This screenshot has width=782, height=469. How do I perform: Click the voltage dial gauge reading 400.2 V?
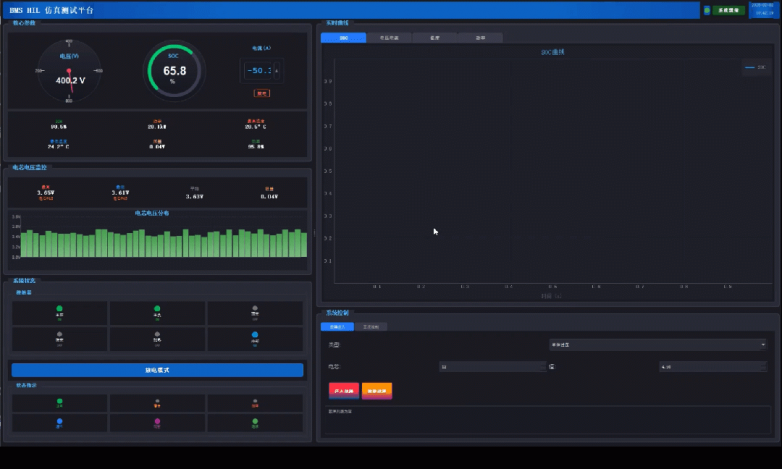pos(69,74)
